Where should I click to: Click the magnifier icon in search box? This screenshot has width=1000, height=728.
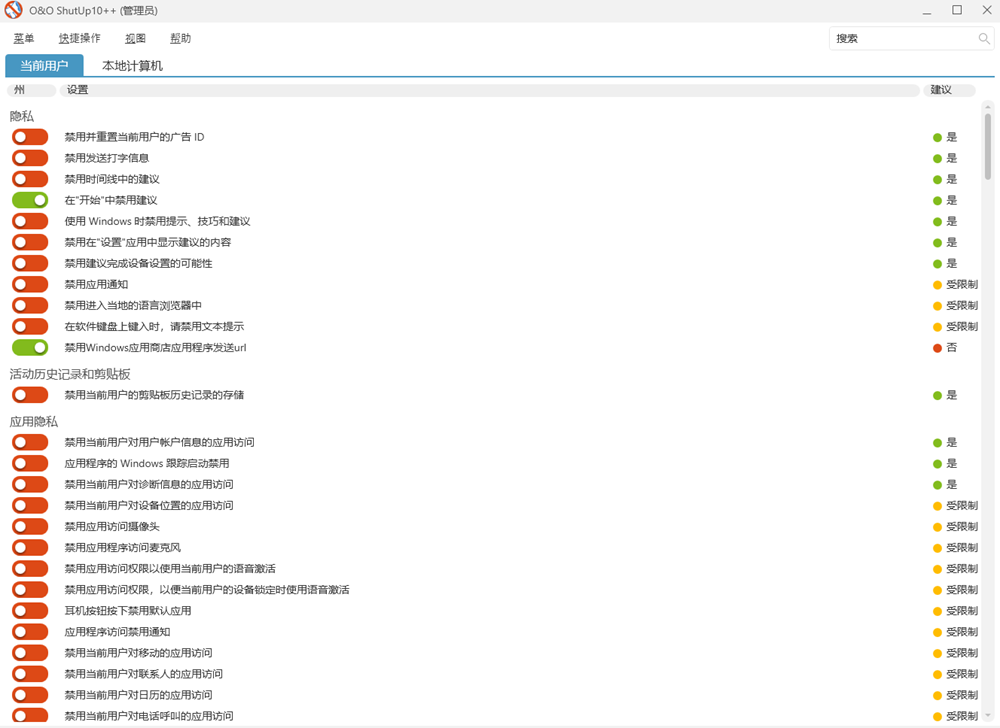[x=984, y=39]
